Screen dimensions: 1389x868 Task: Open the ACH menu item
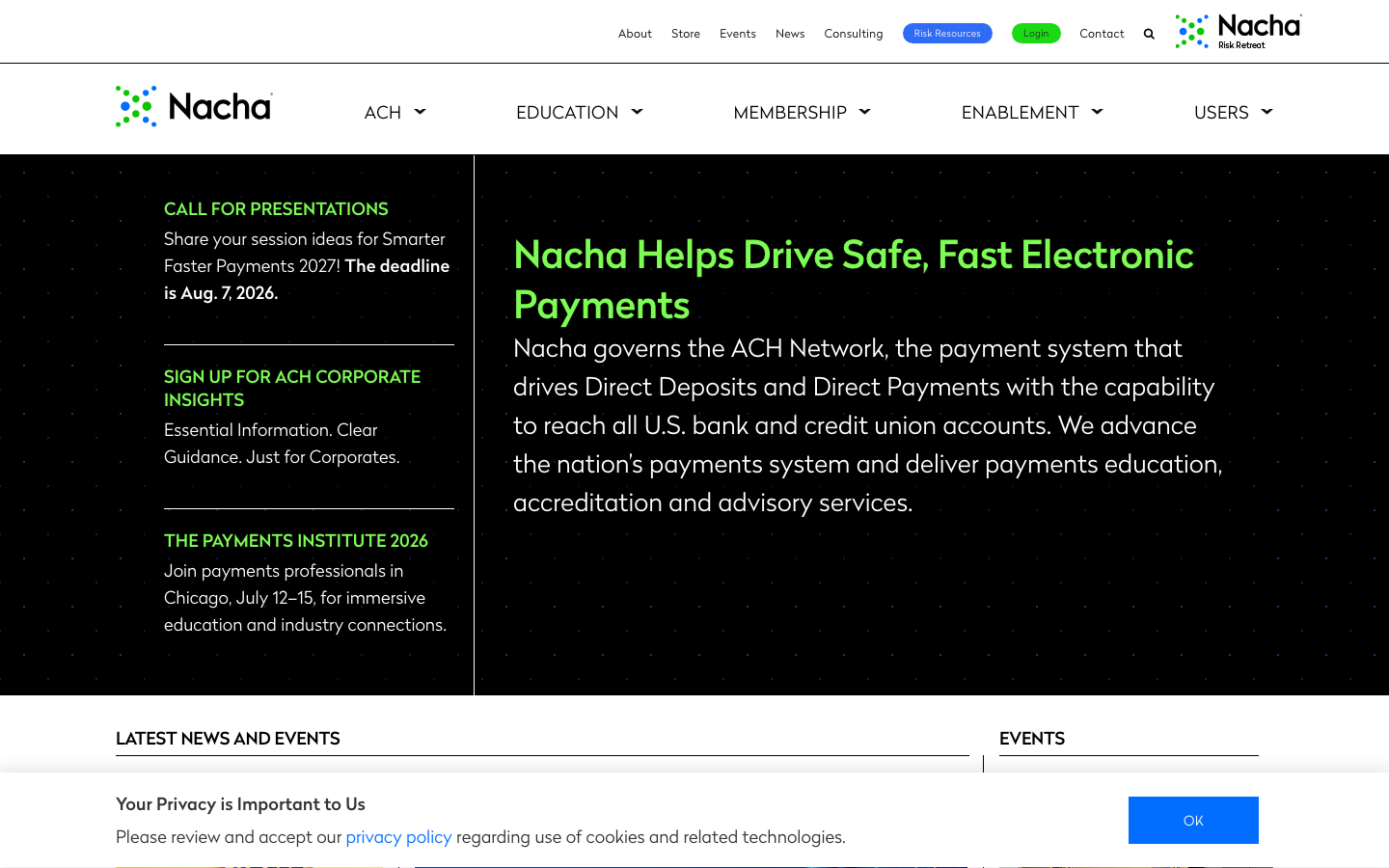[383, 113]
